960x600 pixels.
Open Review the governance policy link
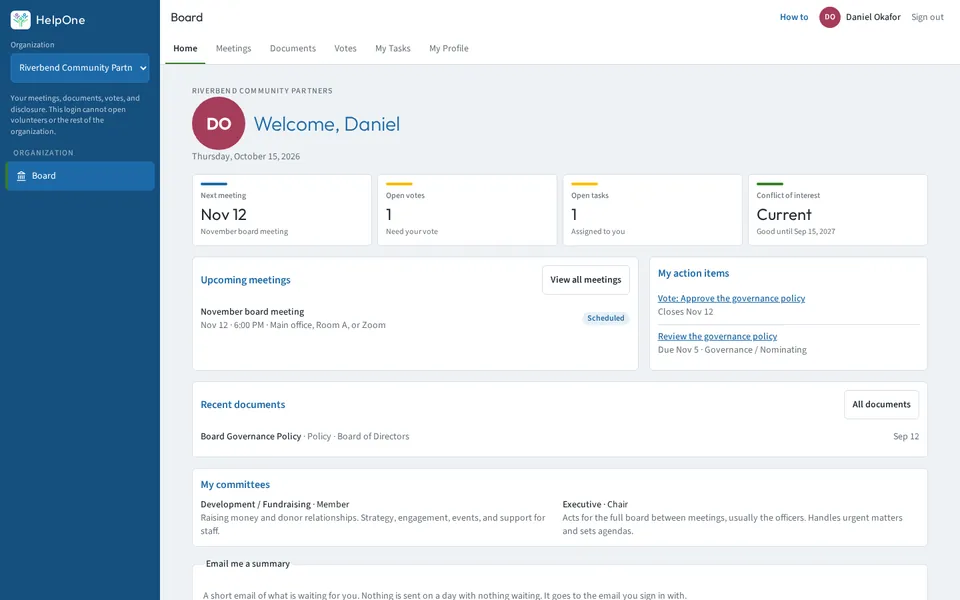click(717, 337)
